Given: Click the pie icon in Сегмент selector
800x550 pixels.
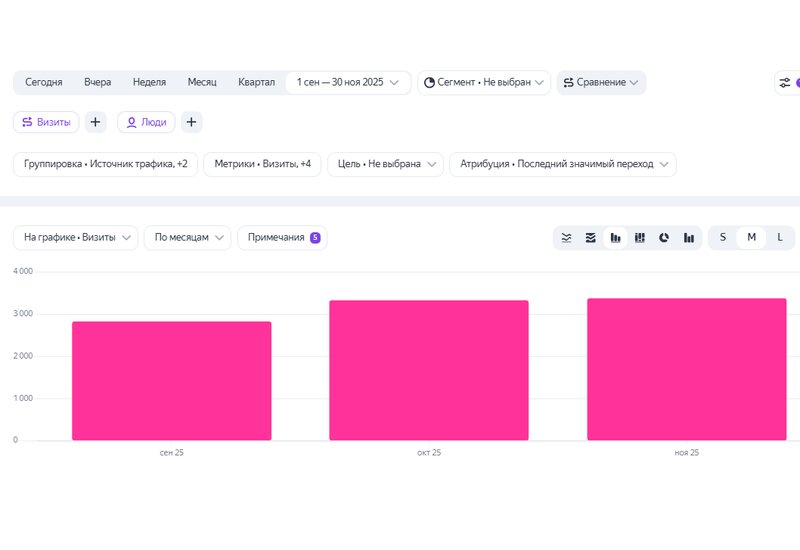Looking at the screenshot, I should click(x=430, y=83).
